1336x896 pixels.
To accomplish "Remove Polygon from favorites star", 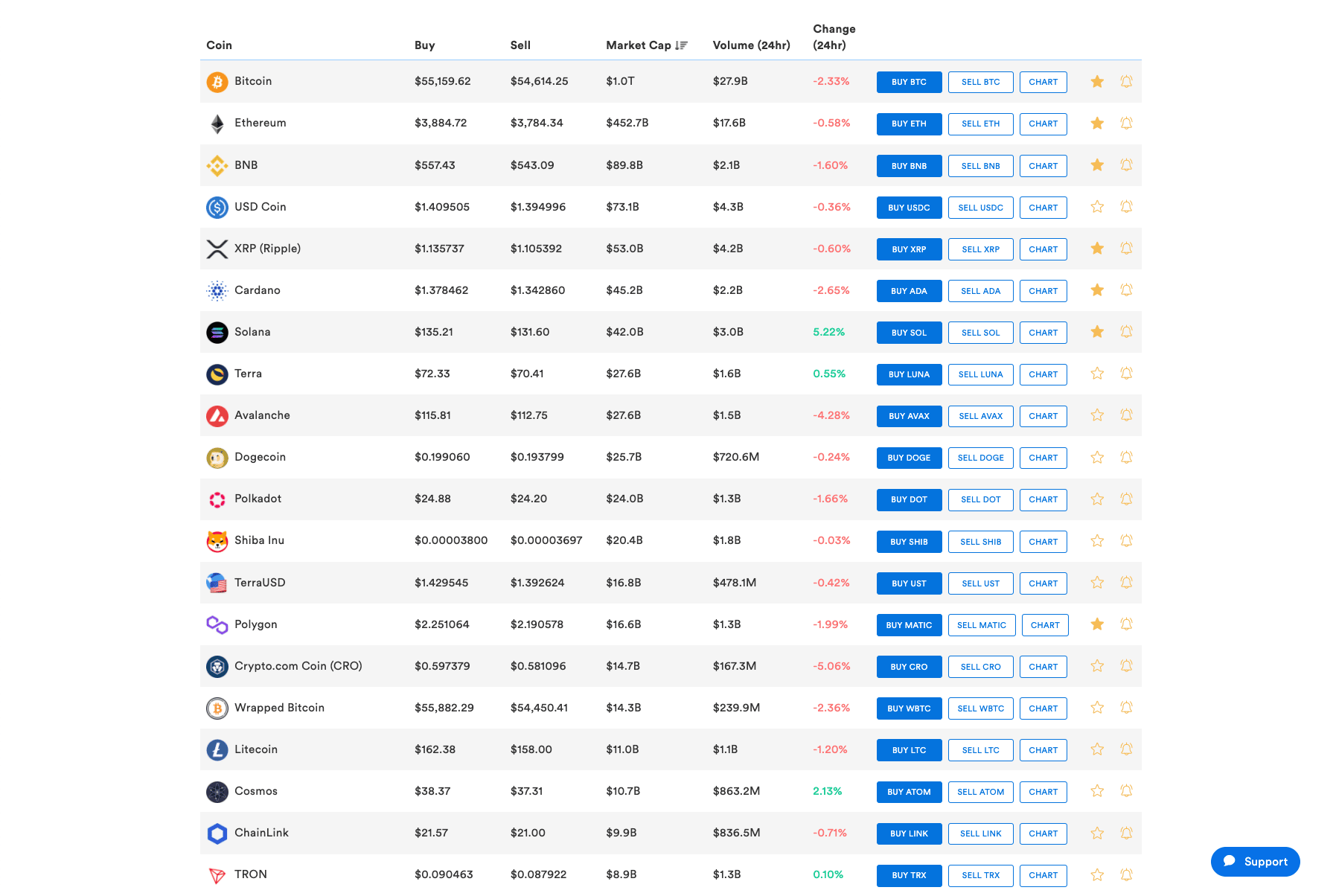I will click(x=1097, y=624).
